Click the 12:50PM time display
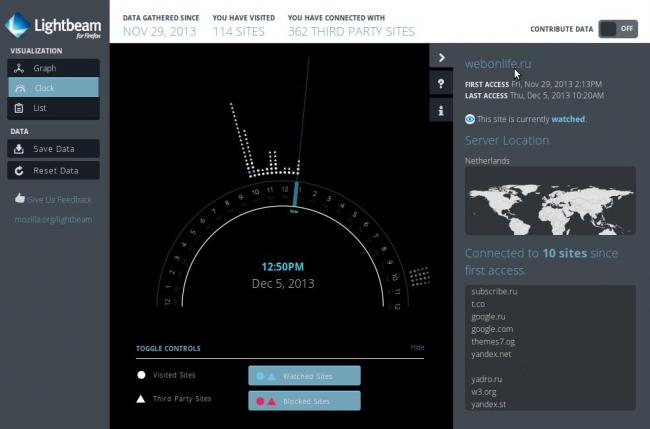650x429 pixels. [283, 267]
